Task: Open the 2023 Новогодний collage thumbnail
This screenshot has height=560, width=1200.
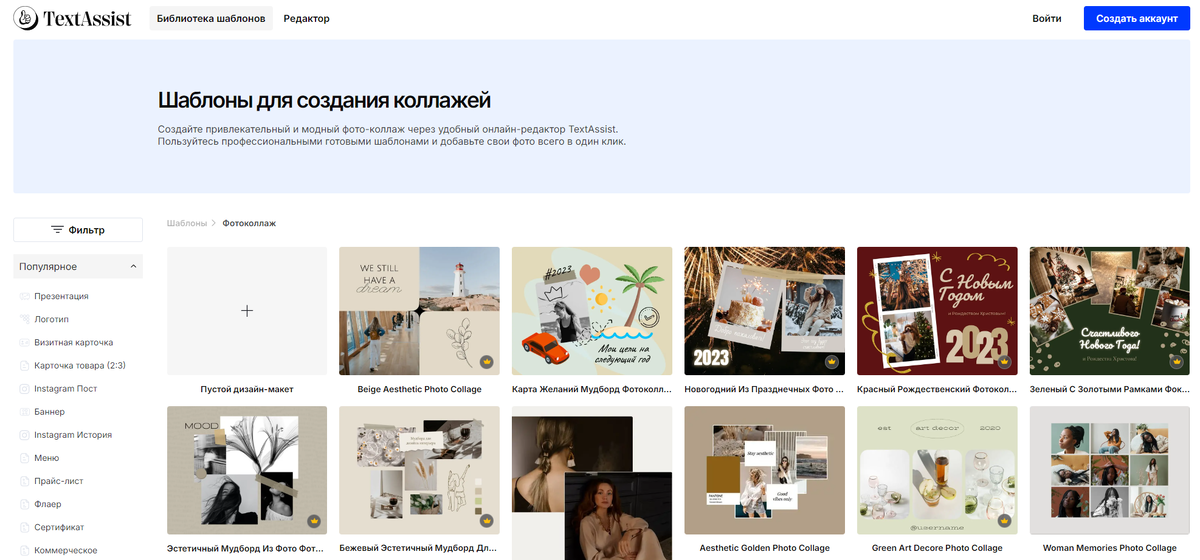Action: pyautogui.click(x=765, y=311)
